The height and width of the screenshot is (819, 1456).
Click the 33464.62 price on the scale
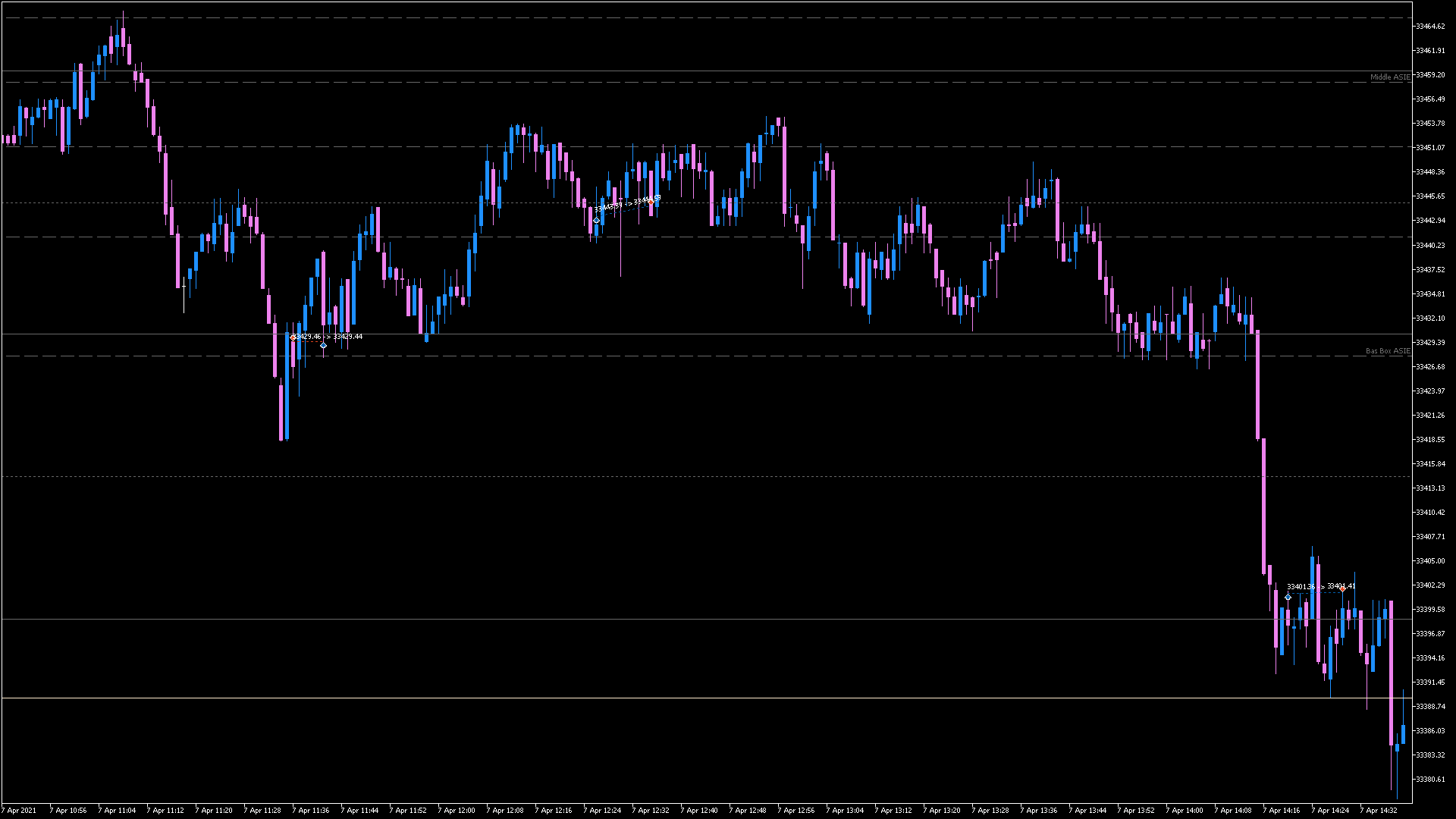pos(1429,27)
